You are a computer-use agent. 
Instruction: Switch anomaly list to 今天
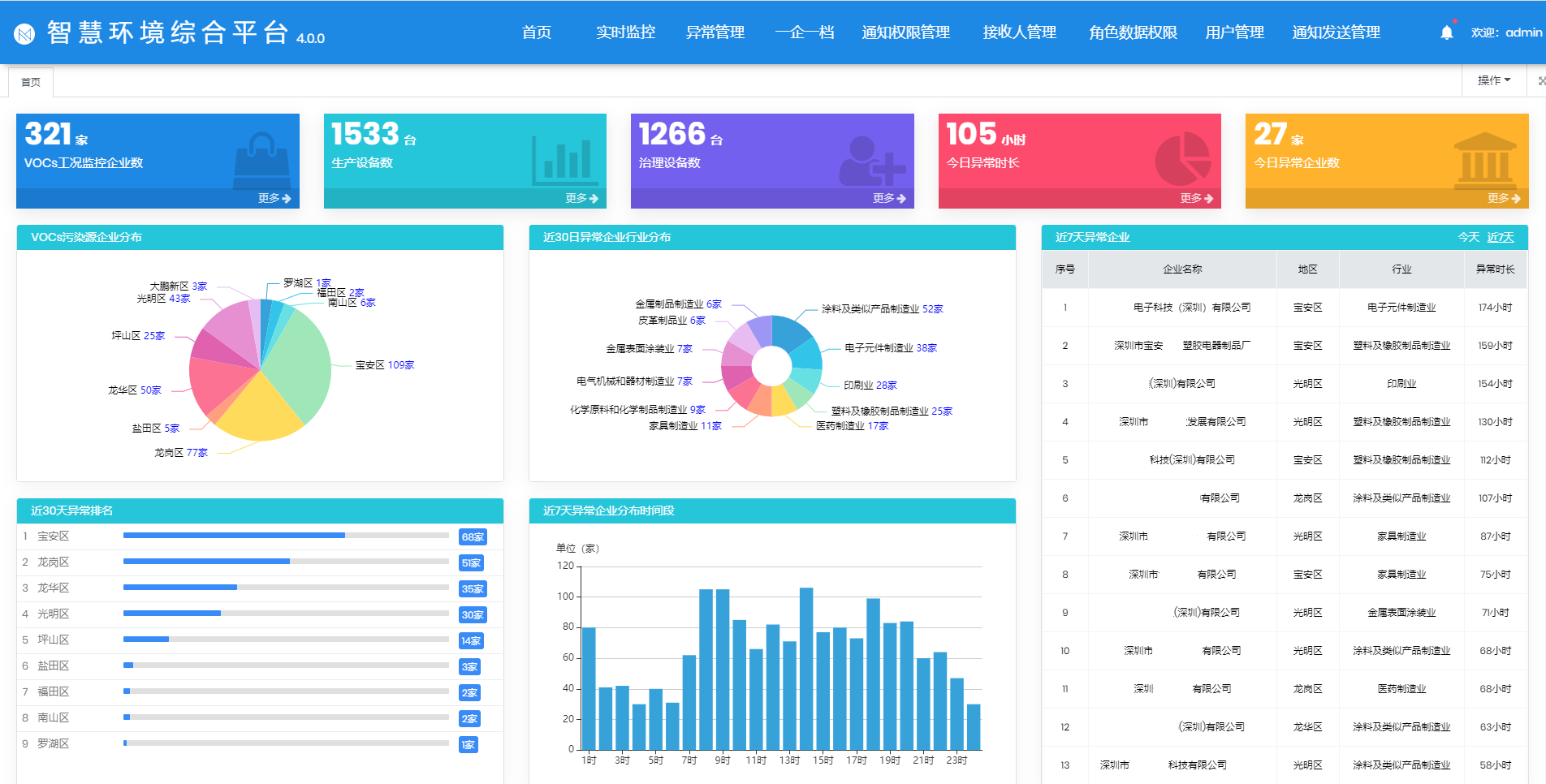(x=1468, y=237)
